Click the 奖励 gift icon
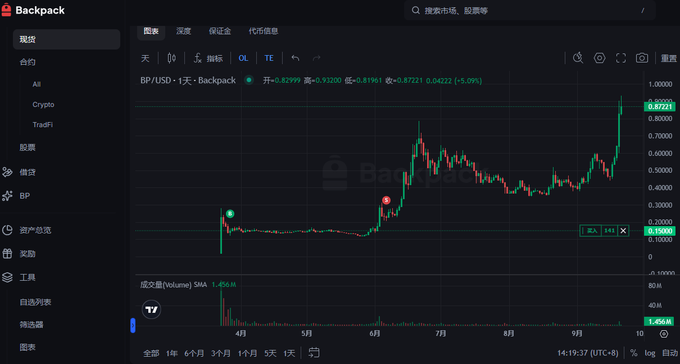The width and height of the screenshot is (680, 364). [x=7, y=254]
